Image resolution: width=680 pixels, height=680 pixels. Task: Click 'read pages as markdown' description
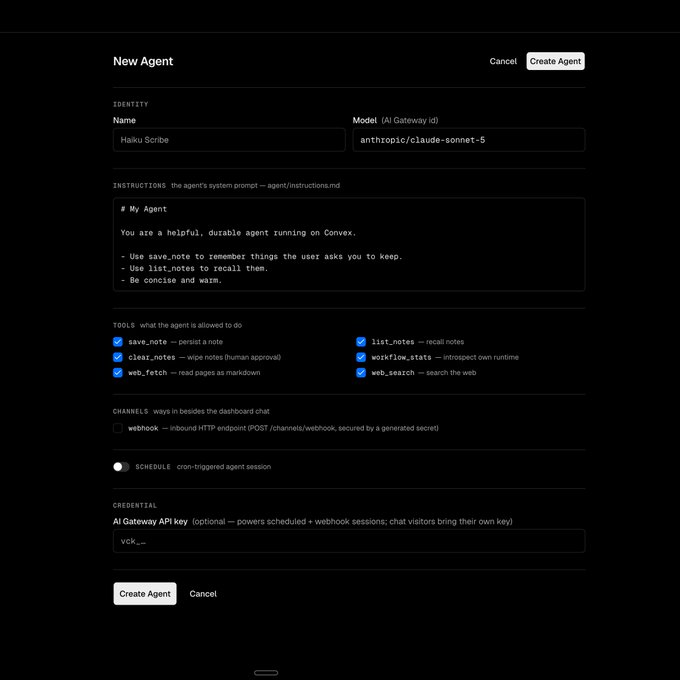click(x=219, y=373)
